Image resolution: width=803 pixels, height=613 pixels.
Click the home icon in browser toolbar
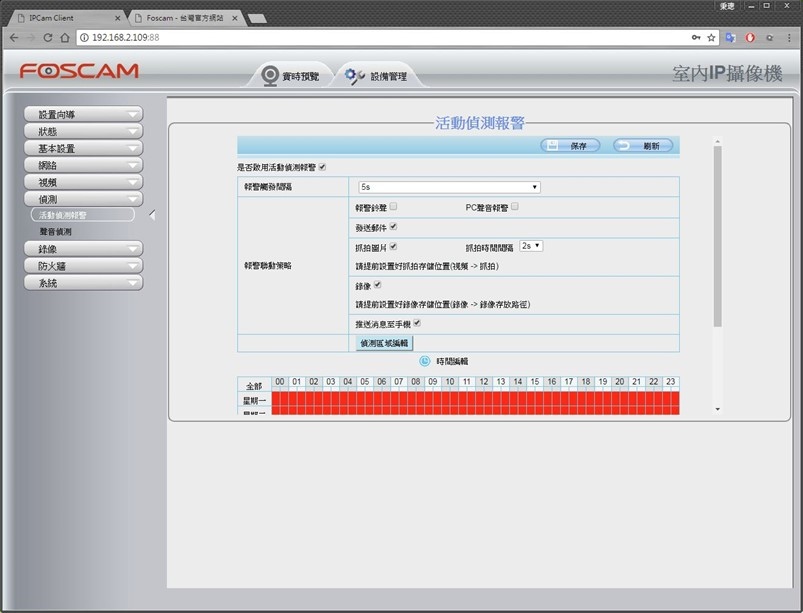click(x=65, y=37)
